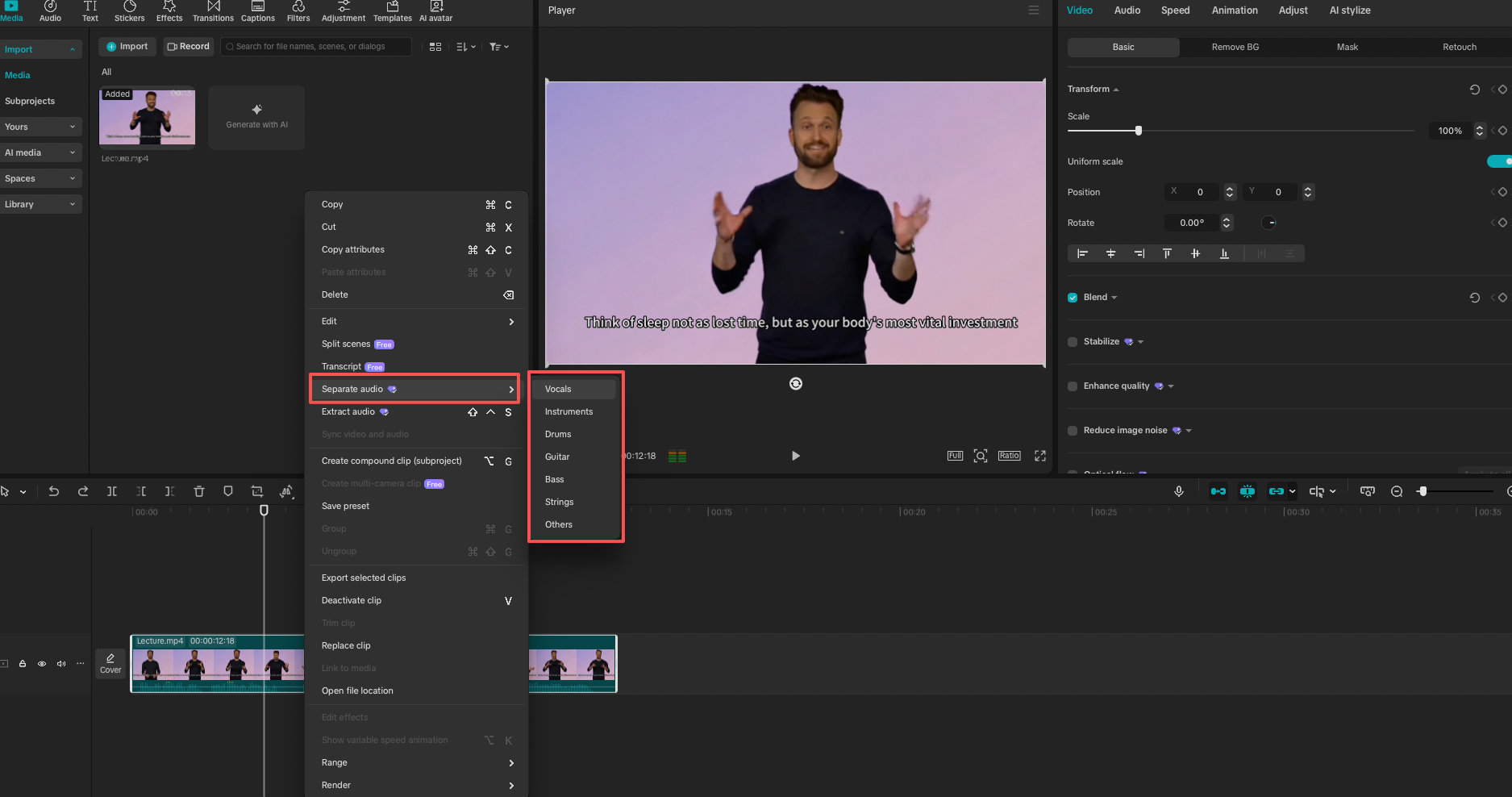Split the clip at the playhead
The image size is (1512, 797).
(112, 490)
